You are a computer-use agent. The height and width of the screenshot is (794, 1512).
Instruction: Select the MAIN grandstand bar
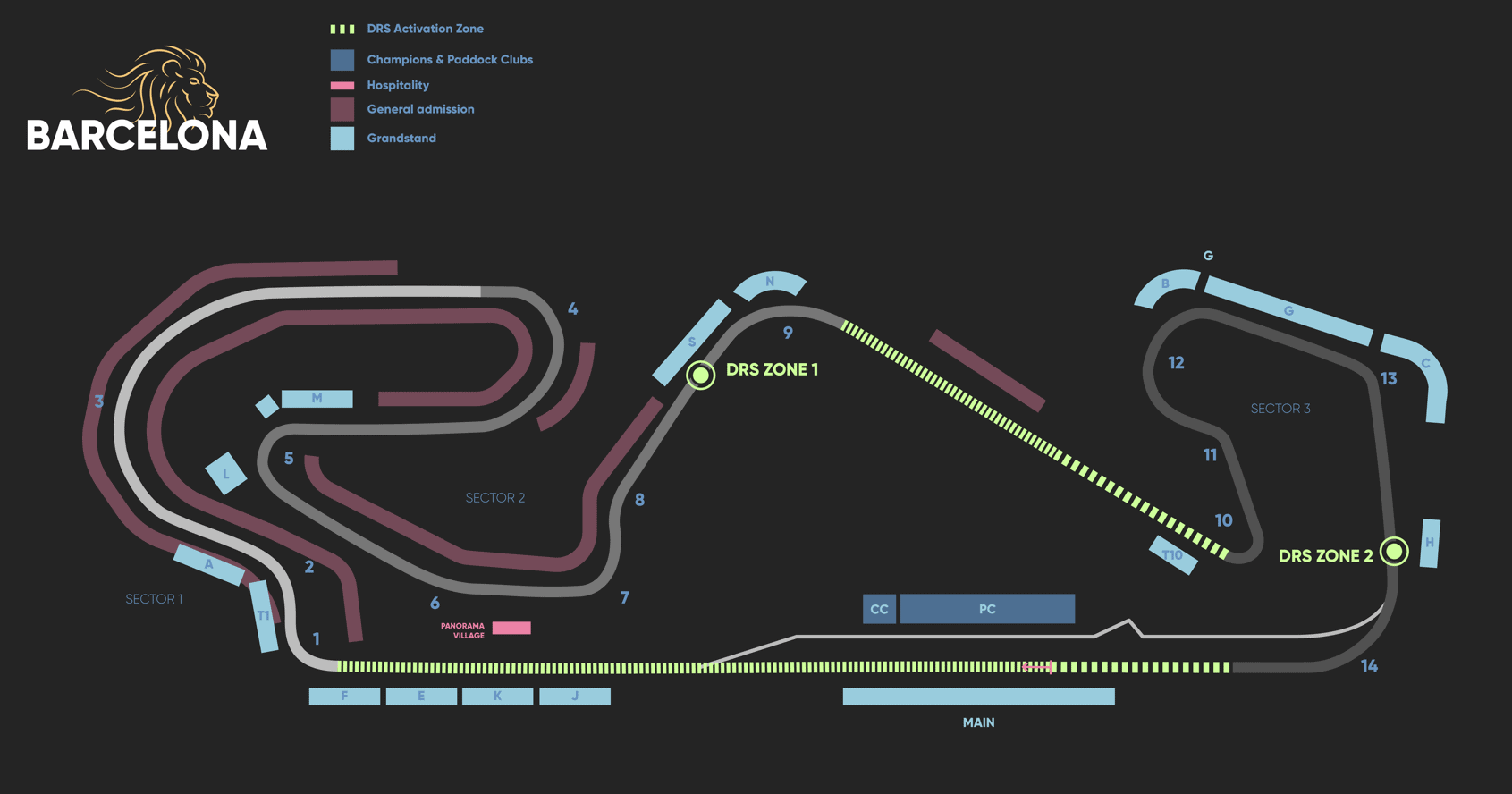978,697
